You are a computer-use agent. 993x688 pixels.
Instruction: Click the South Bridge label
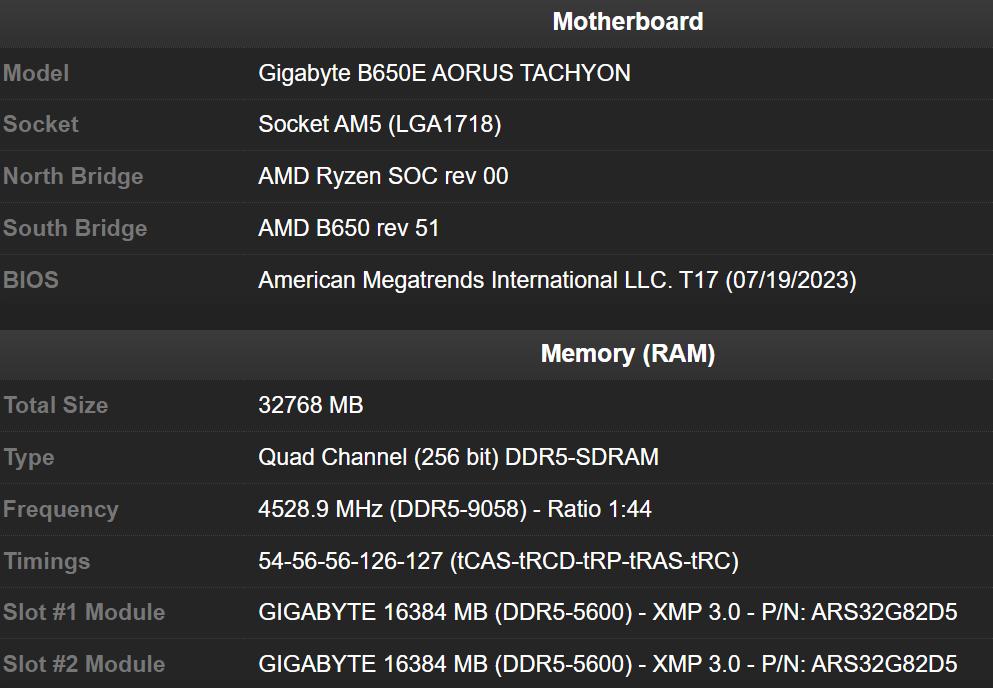point(75,228)
